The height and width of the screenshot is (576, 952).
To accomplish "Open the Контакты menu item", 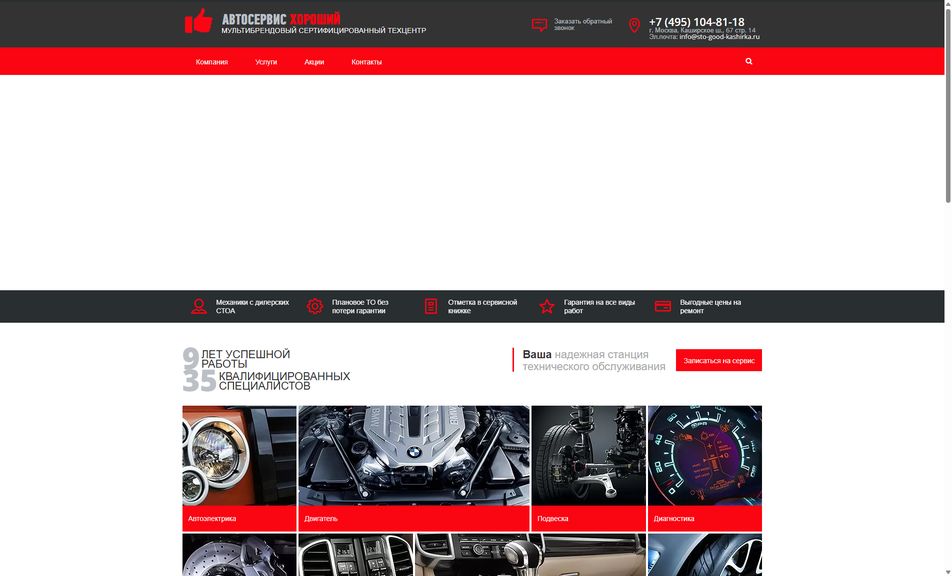I will [x=367, y=62].
